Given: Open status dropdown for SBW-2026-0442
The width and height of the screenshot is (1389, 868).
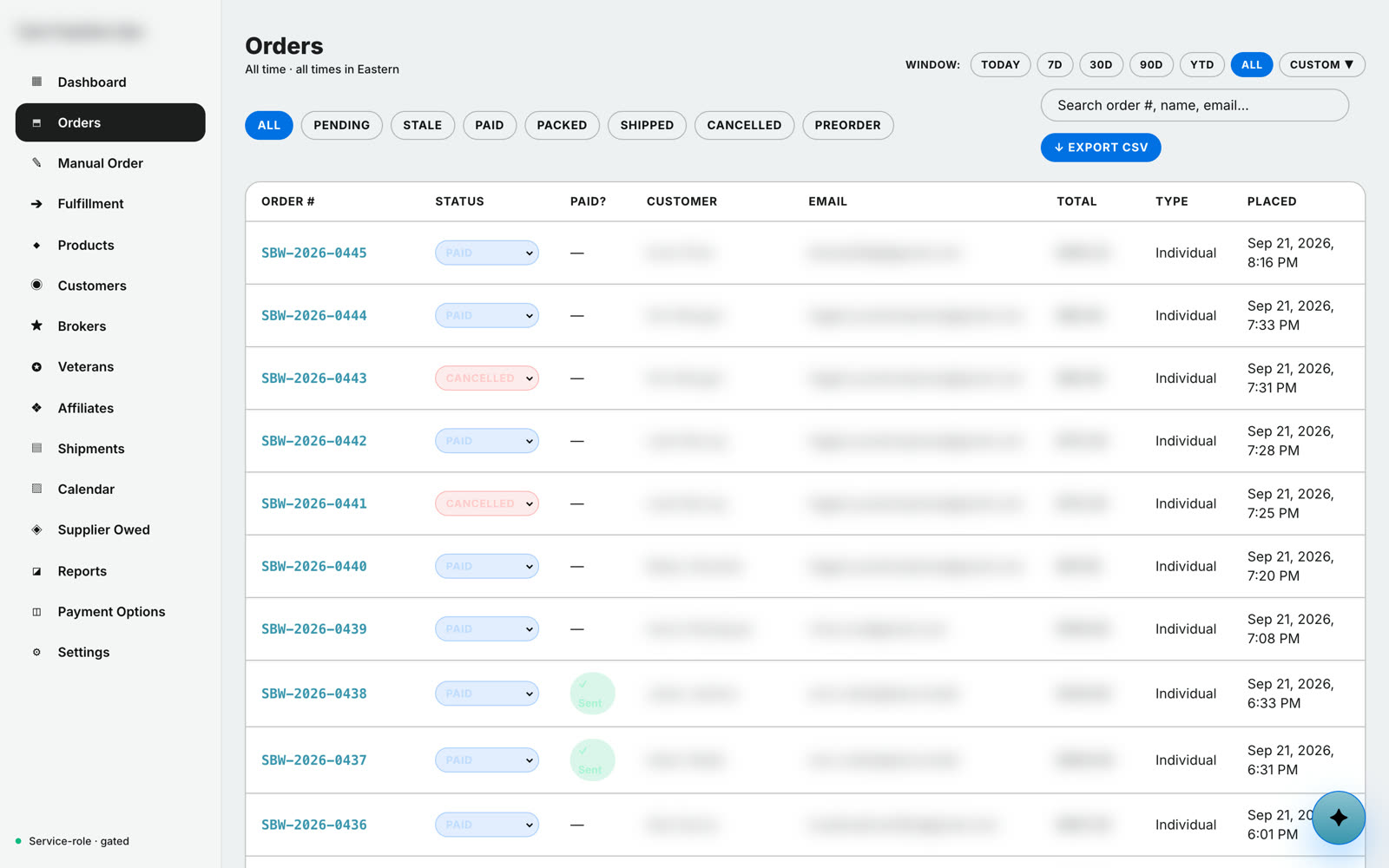Looking at the screenshot, I should tap(487, 441).
